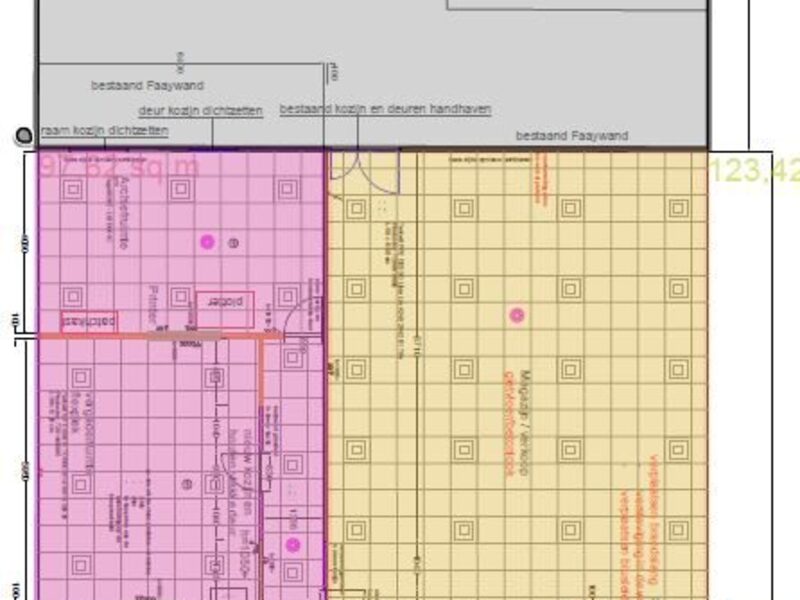Select the 'Magazijn / verkoop' room label

[x=525, y=423]
